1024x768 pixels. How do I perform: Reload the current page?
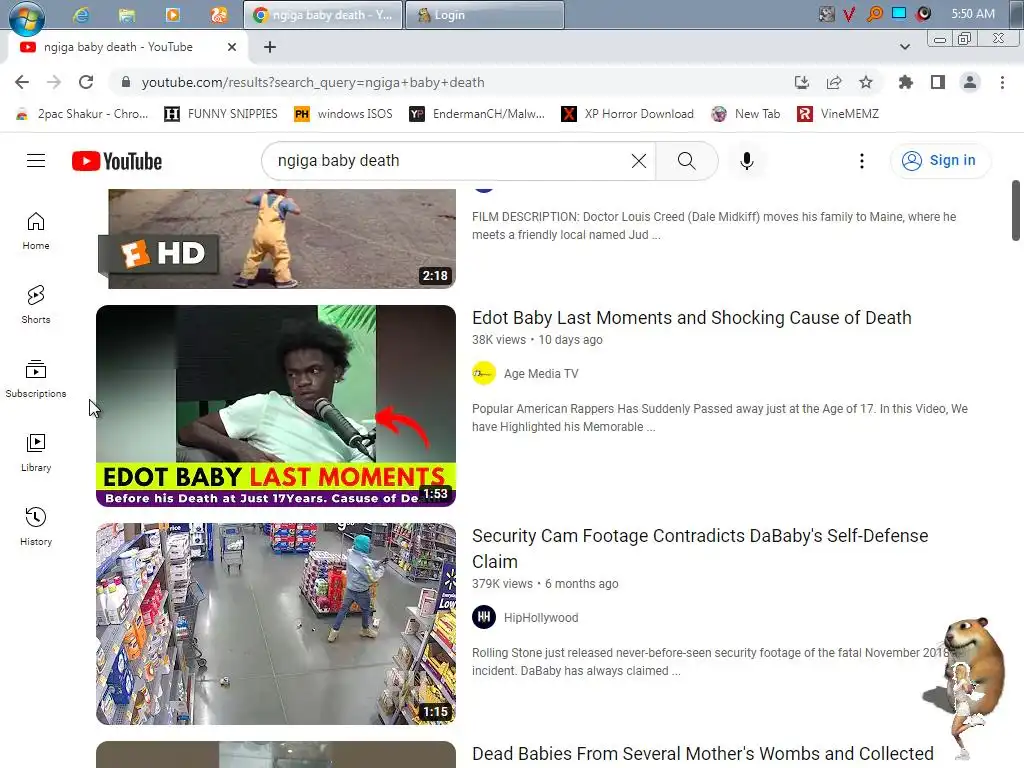86,82
